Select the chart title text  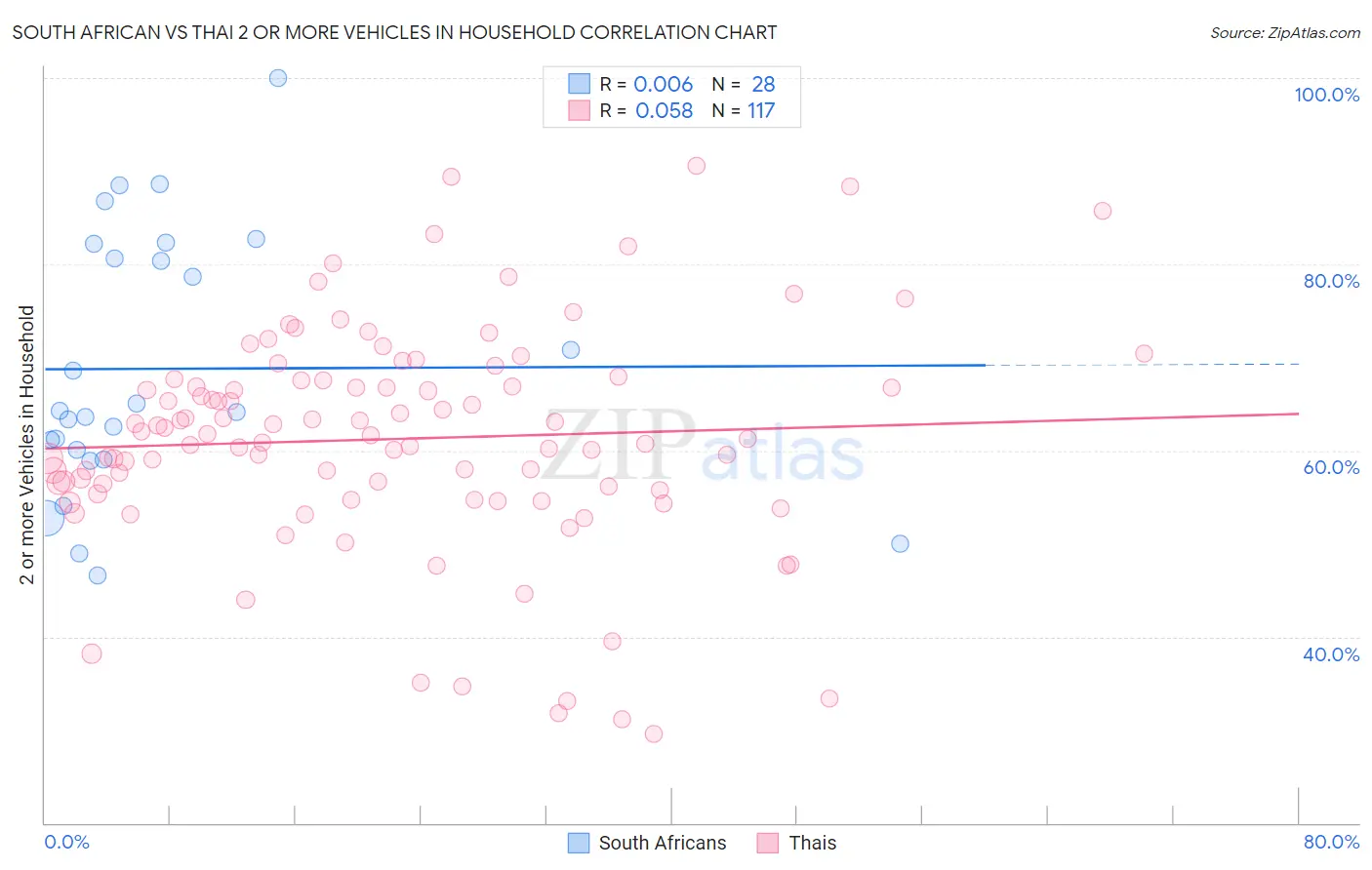click(x=394, y=32)
